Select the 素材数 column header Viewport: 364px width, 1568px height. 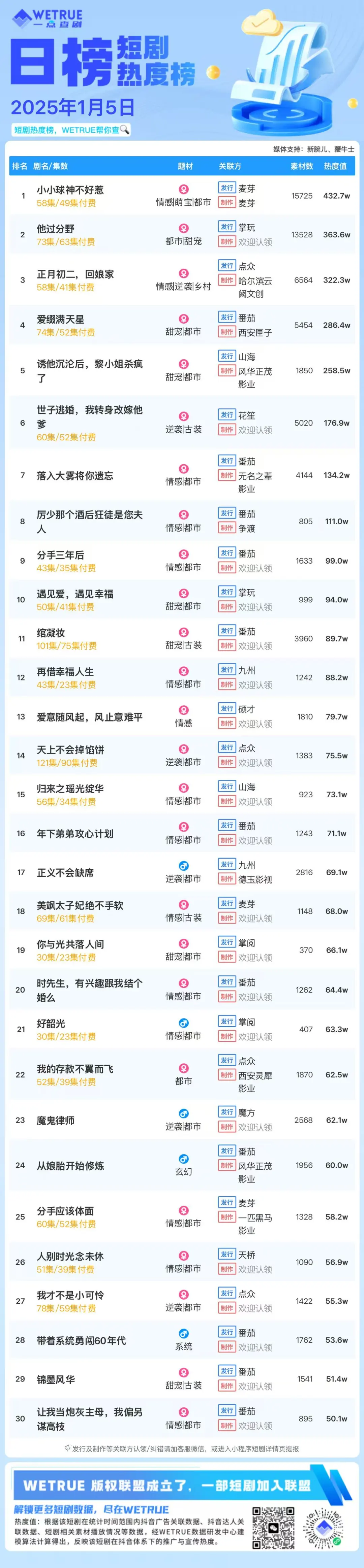tap(302, 166)
